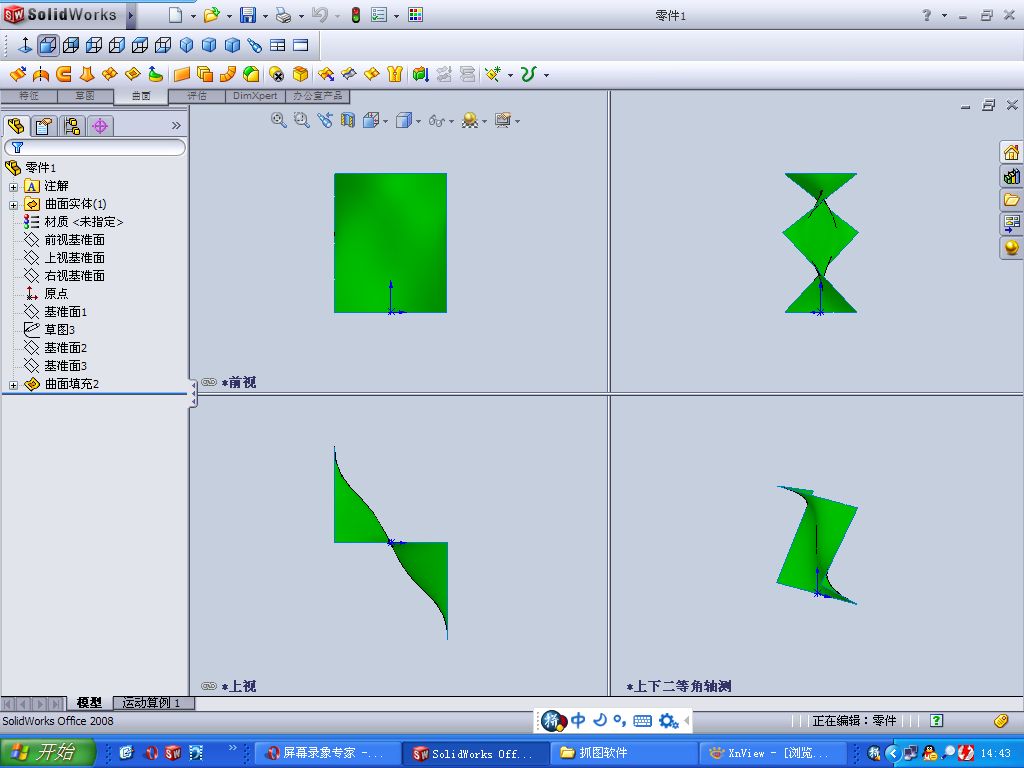
Task: Open the PropertyManager tab
Action: coord(44,125)
